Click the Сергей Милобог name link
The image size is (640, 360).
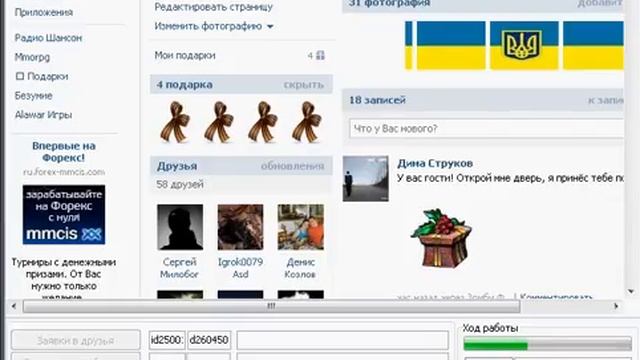pos(180,268)
